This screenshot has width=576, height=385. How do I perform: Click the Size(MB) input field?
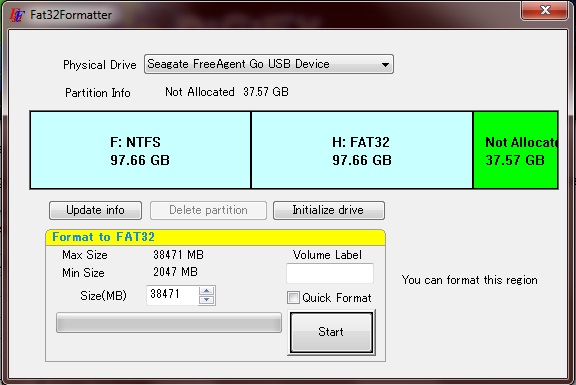click(172, 295)
